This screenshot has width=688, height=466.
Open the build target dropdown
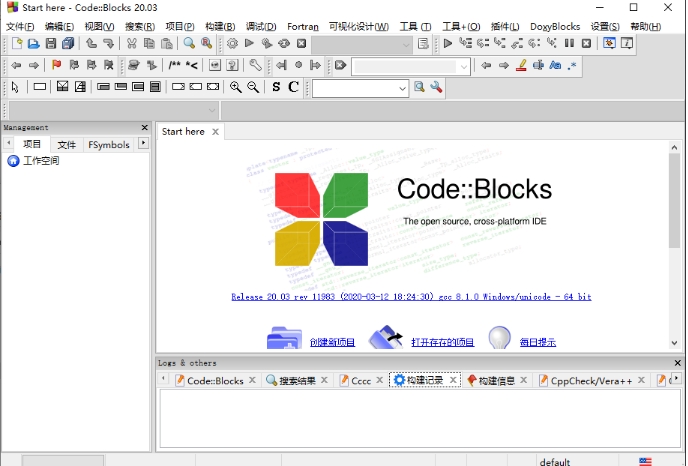coord(405,44)
